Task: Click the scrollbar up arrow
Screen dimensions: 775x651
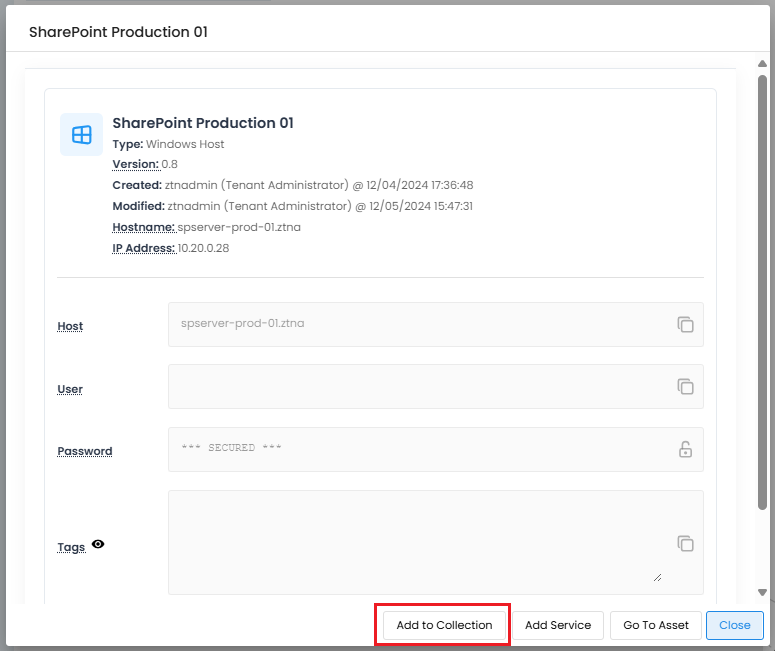Action: tap(762, 65)
